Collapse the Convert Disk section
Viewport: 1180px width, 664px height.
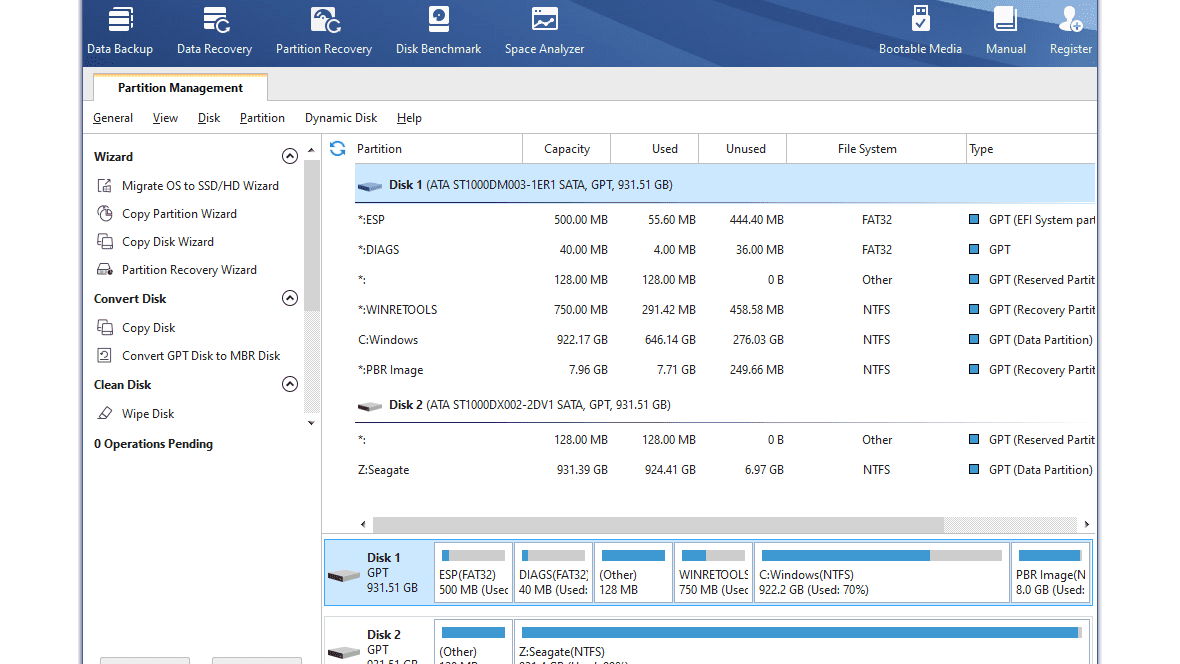click(x=290, y=299)
